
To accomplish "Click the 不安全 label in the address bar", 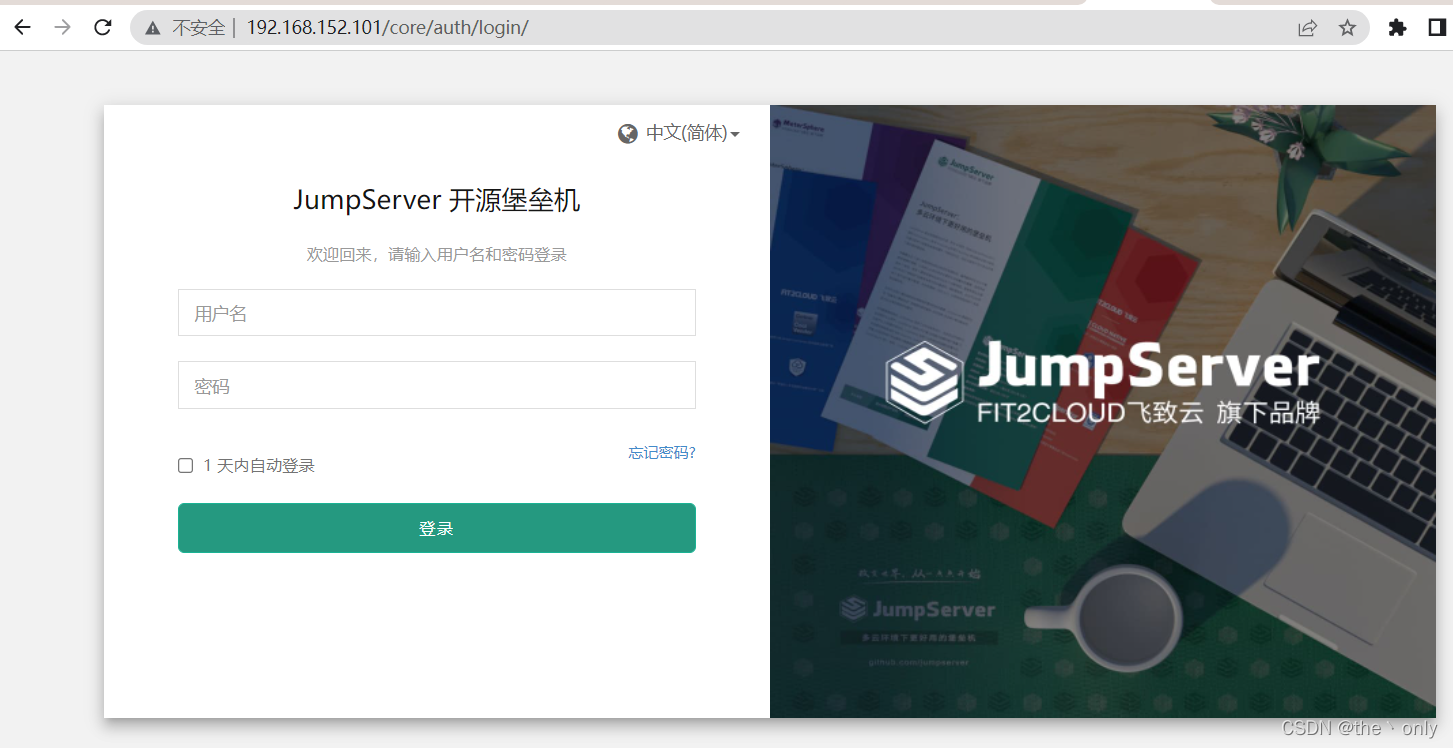I will [199, 28].
